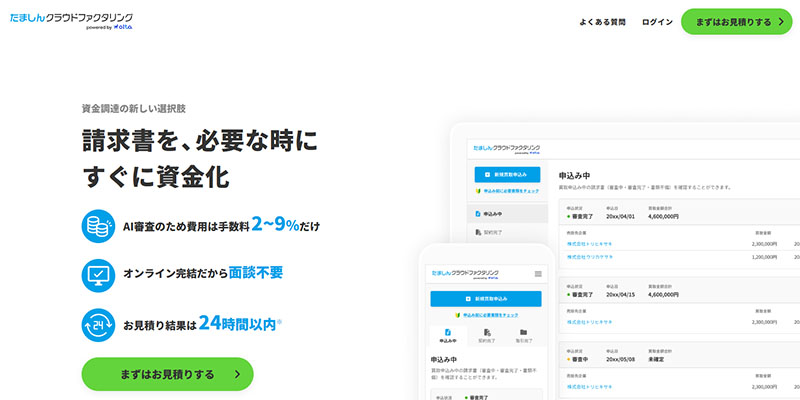Open 株式会社トリヒキサキ in the 20xx/04/01 application
The width and height of the screenshot is (800, 400).
coord(590,244)
